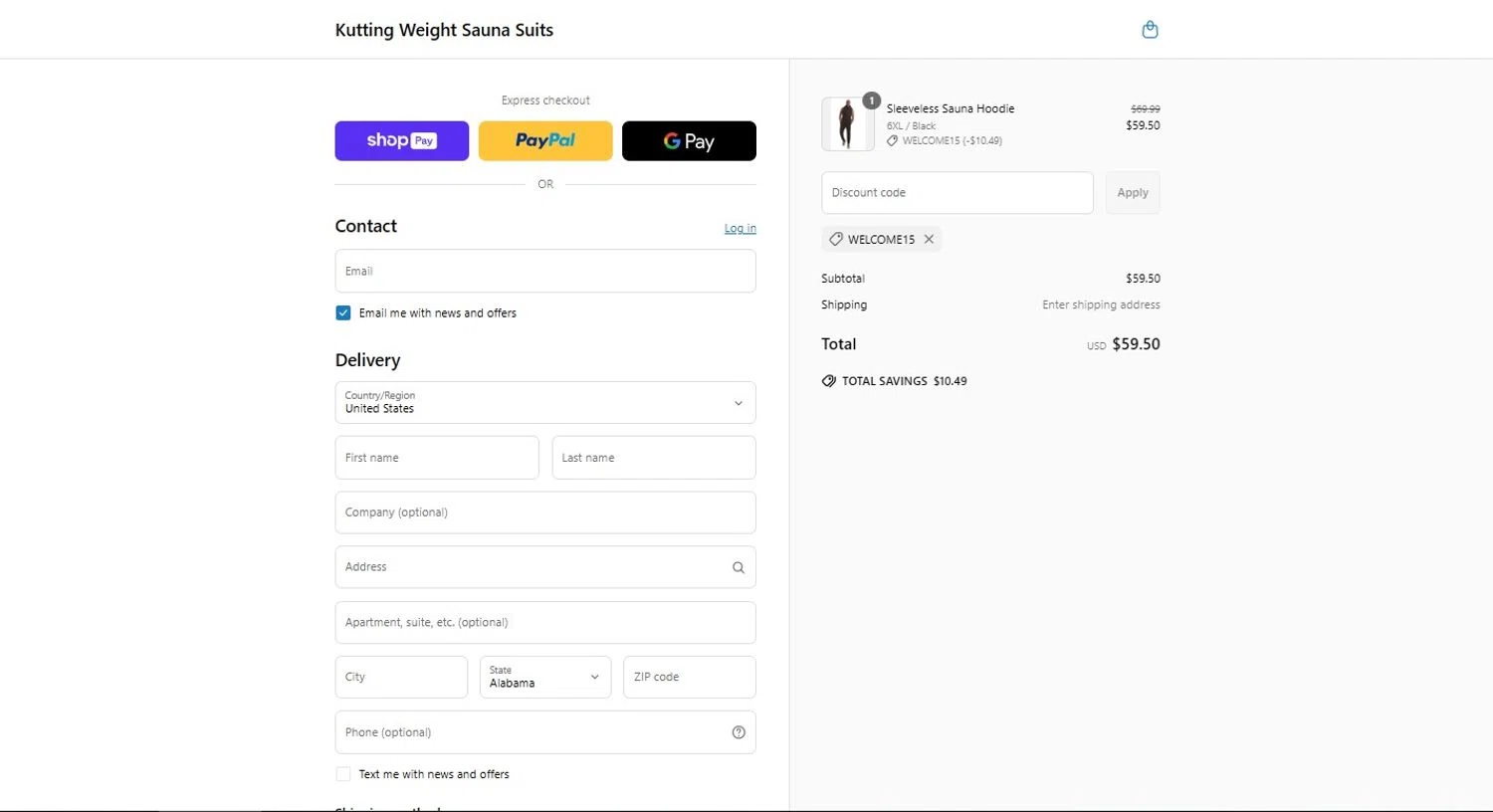Open Kutting Weight Sauna Suits store title
Viewport: 1493px width, 812px height.
444,30
